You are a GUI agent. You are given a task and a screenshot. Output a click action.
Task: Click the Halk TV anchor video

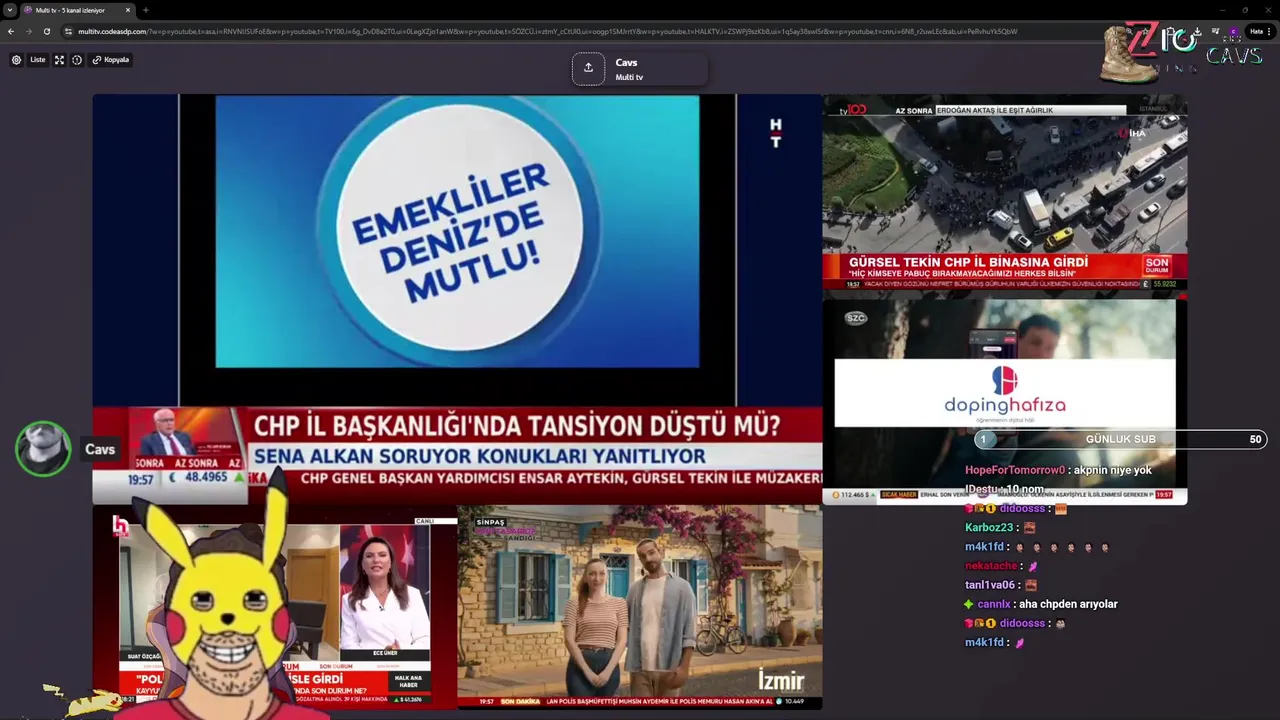[275, 607]
